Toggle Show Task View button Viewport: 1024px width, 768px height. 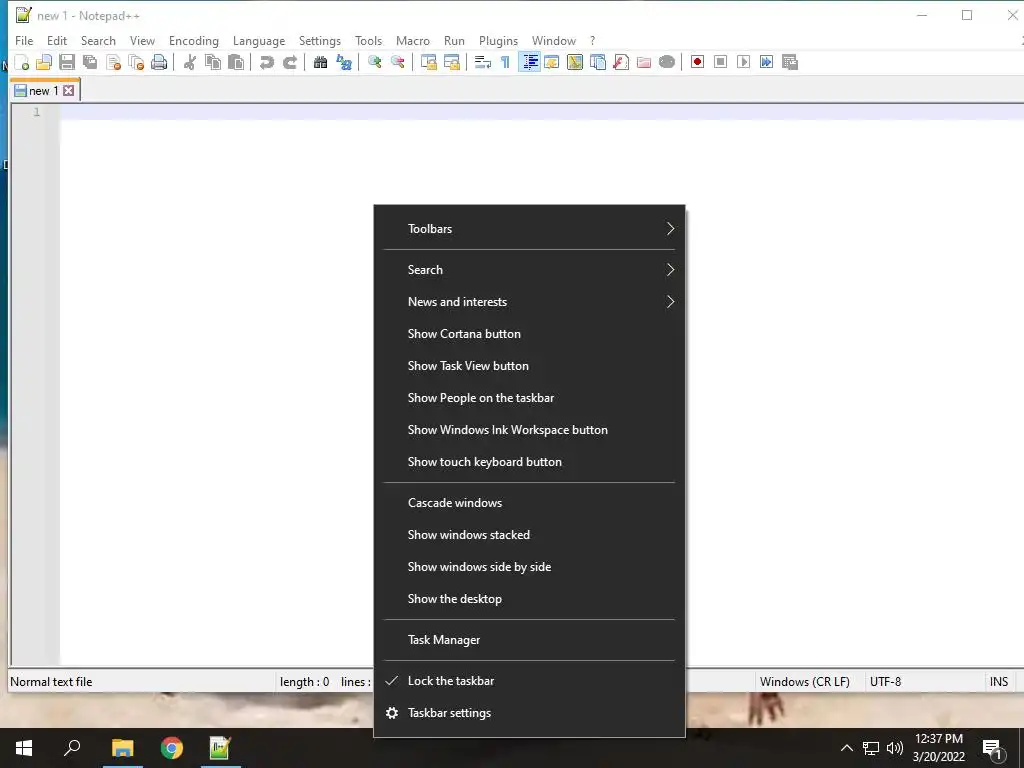pos(530,366)
